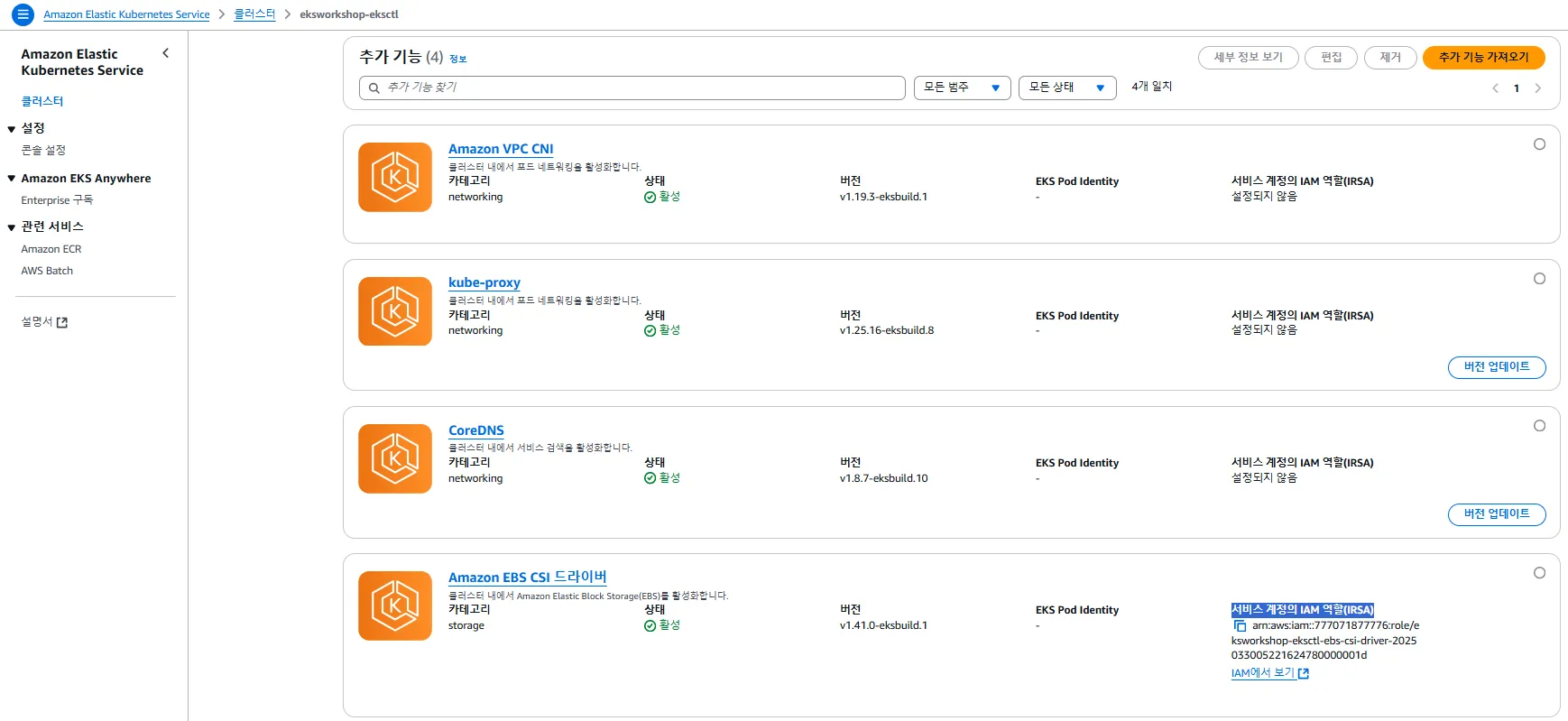Click 세부 정보 보기 button
The width and height of the screenshot is (1568, 721).
(x=1248, y=58)
